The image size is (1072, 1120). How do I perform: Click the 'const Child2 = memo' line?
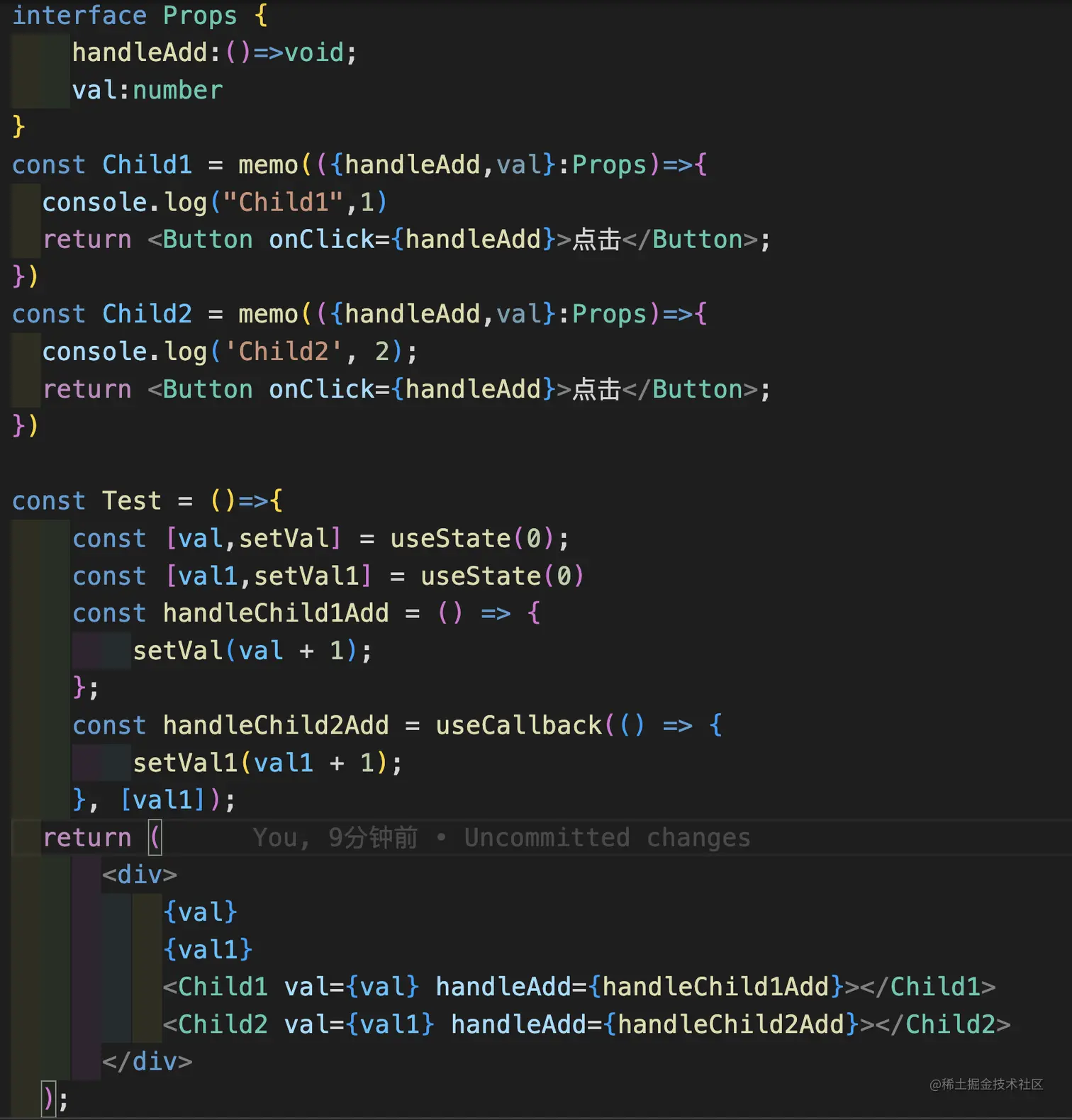tap(359, 314)
